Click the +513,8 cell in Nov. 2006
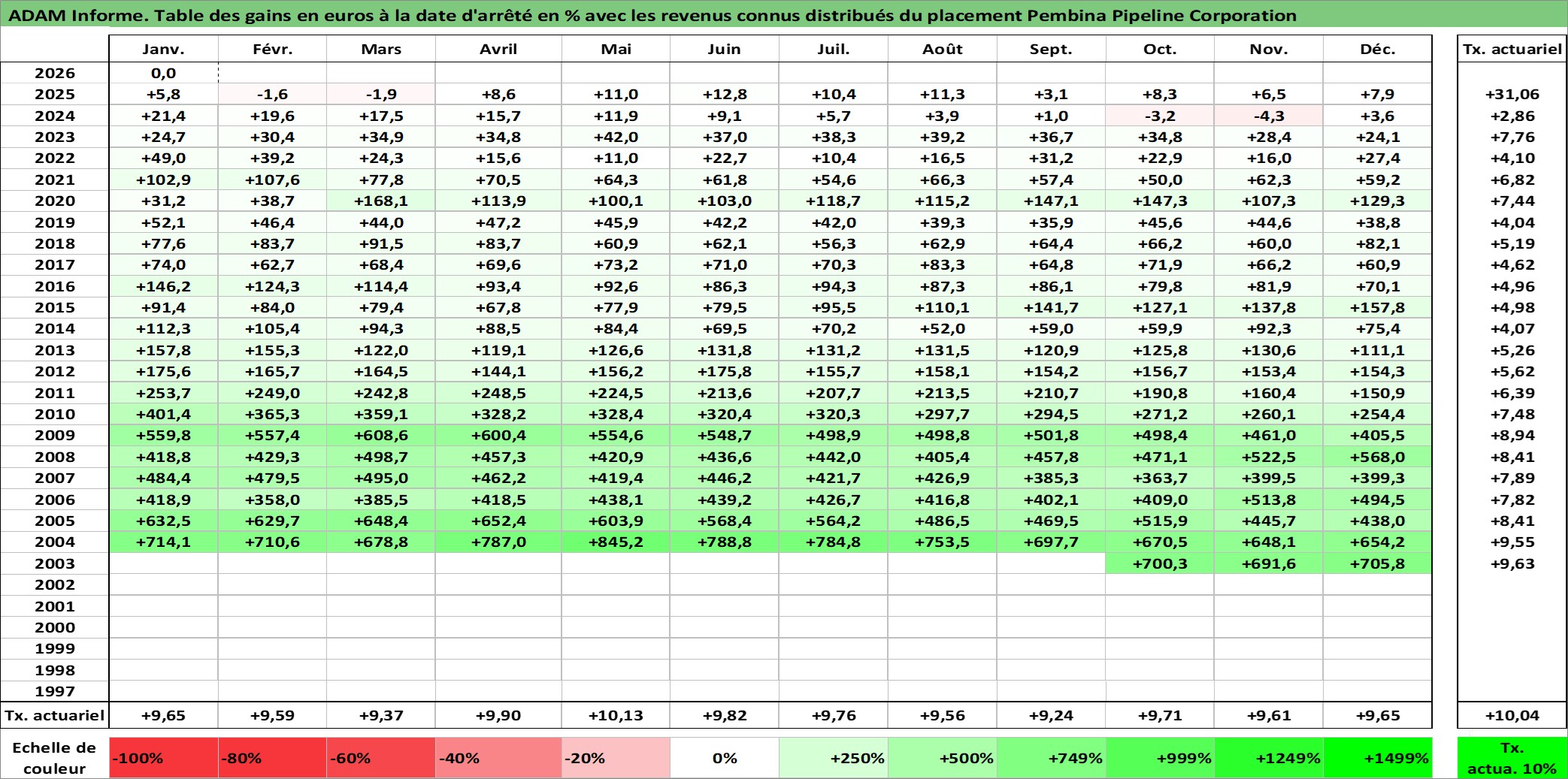 point(1269,500)
